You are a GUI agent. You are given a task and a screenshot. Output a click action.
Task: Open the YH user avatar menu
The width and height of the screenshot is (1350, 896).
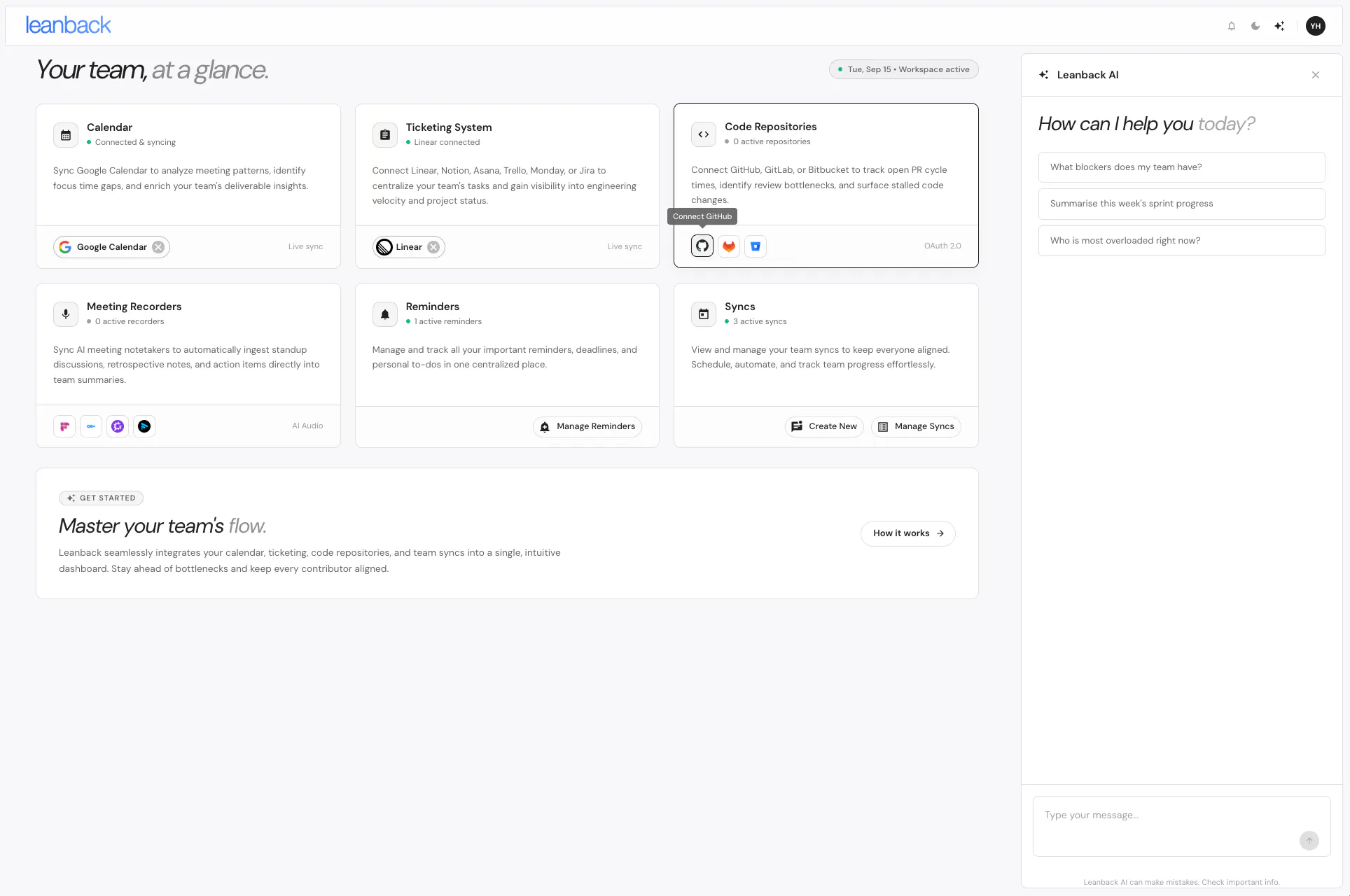[x=1316, y=26]
